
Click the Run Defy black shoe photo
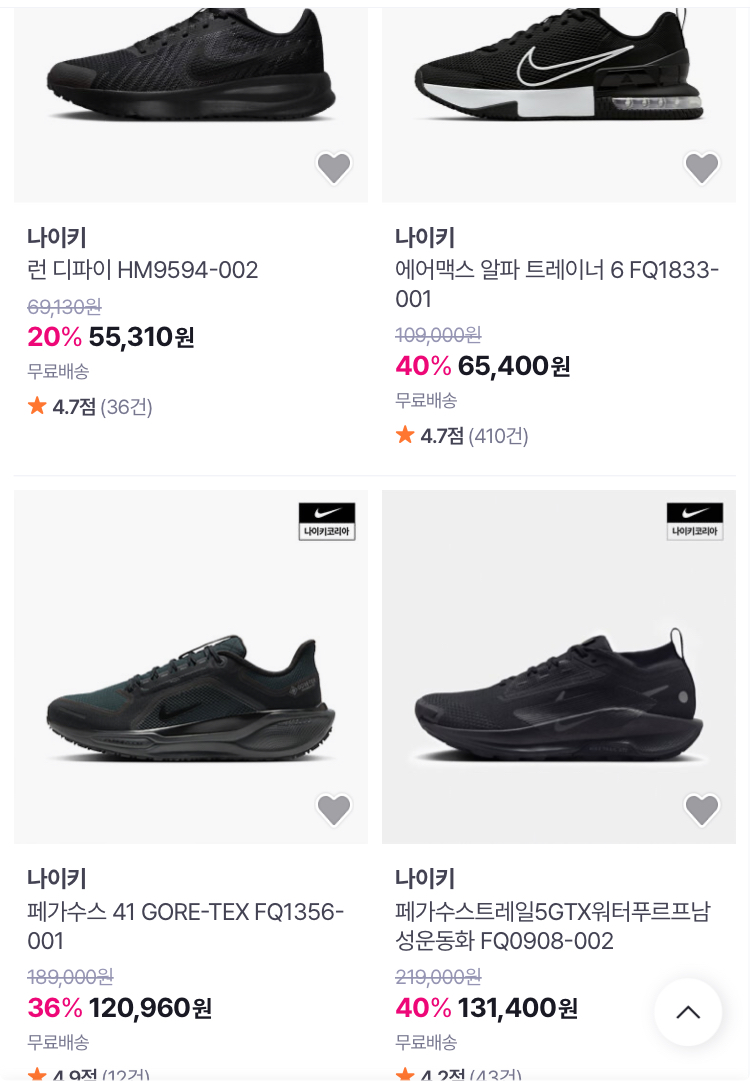click(191, 70)
